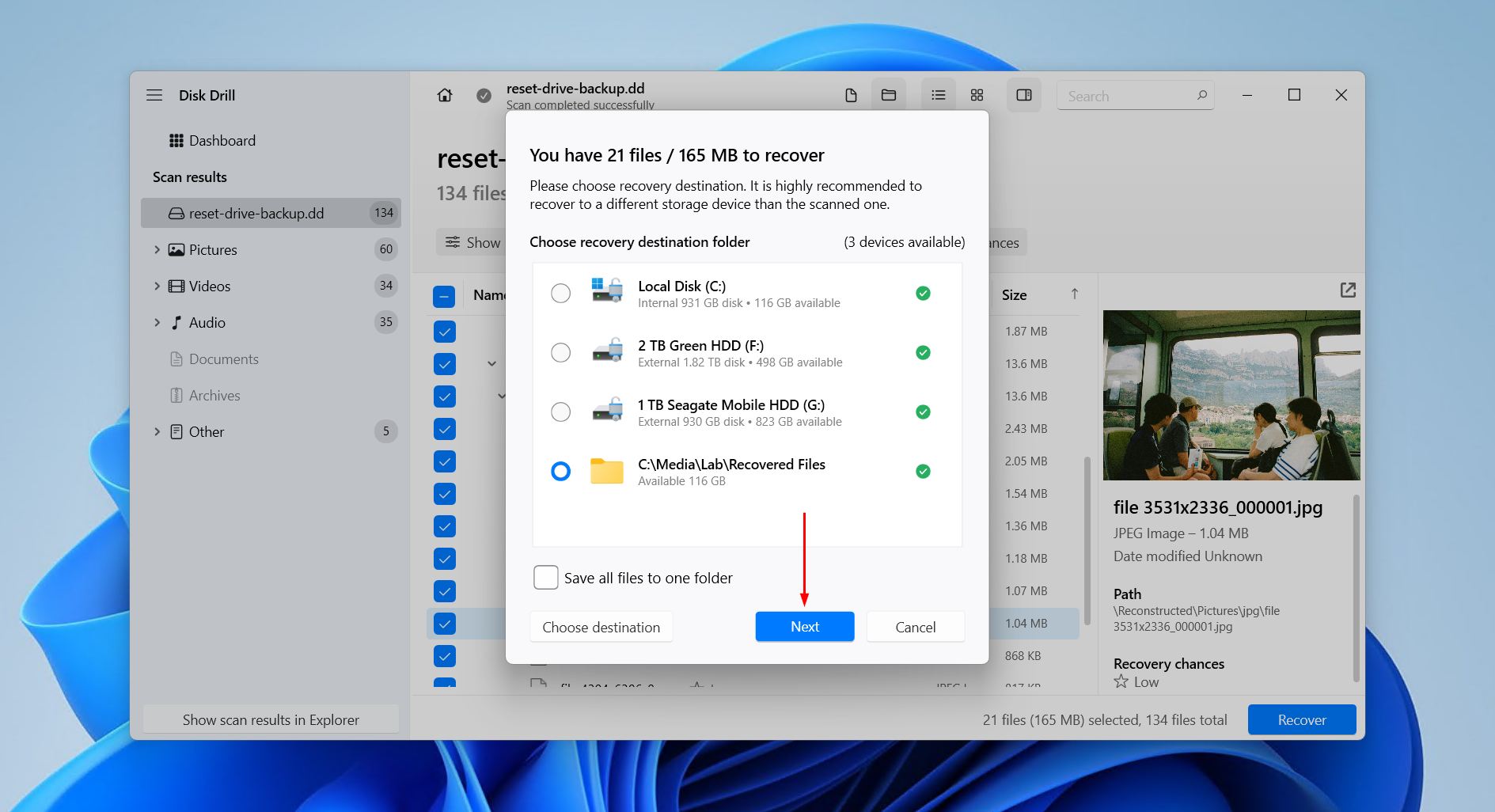The height and width of the screenshot is (812, 1495).
Task: Click the Recovery chances star icon
Action: [x=1121, y=681]
